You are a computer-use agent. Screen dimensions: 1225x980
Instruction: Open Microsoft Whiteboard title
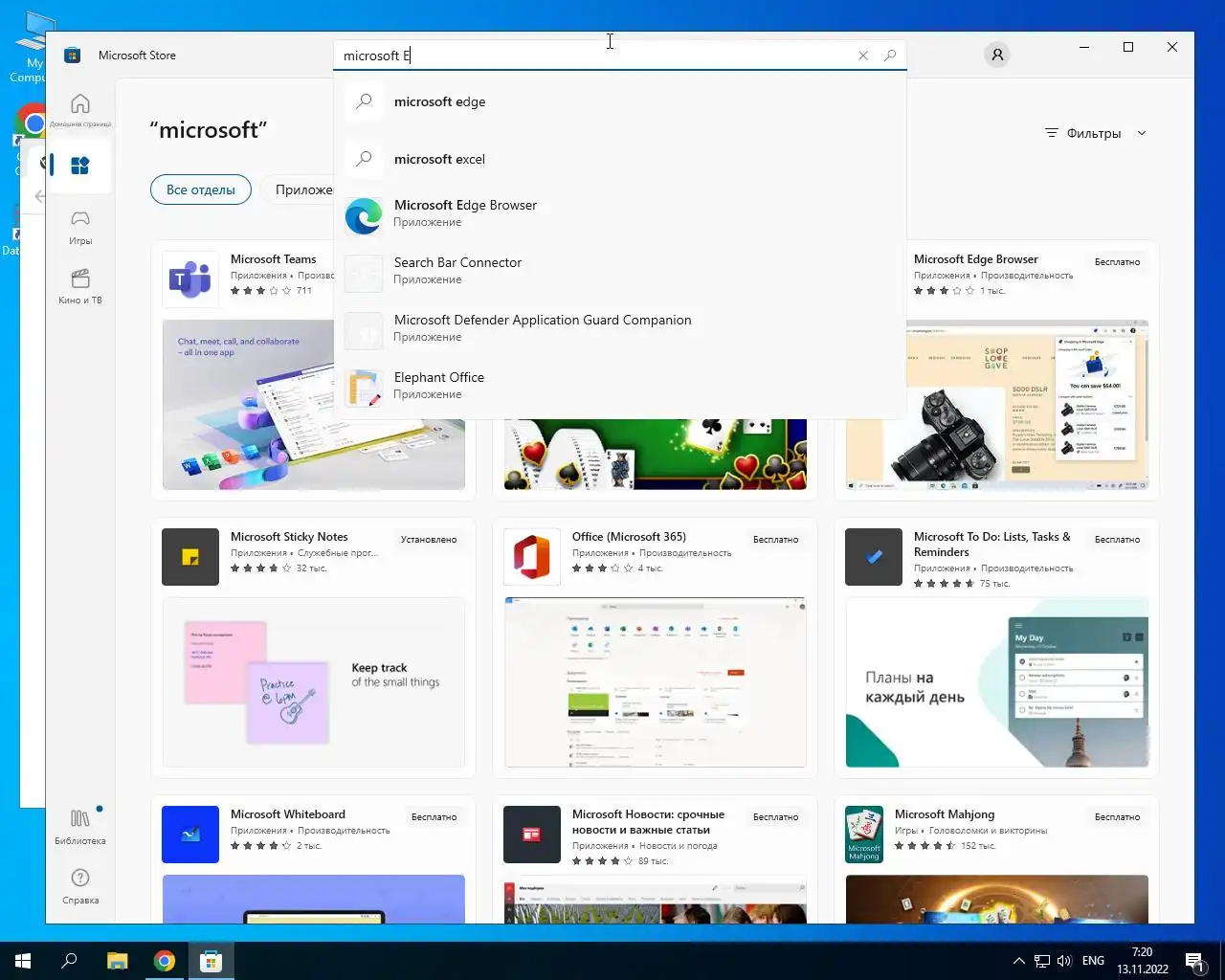click(x=288, y=814)
